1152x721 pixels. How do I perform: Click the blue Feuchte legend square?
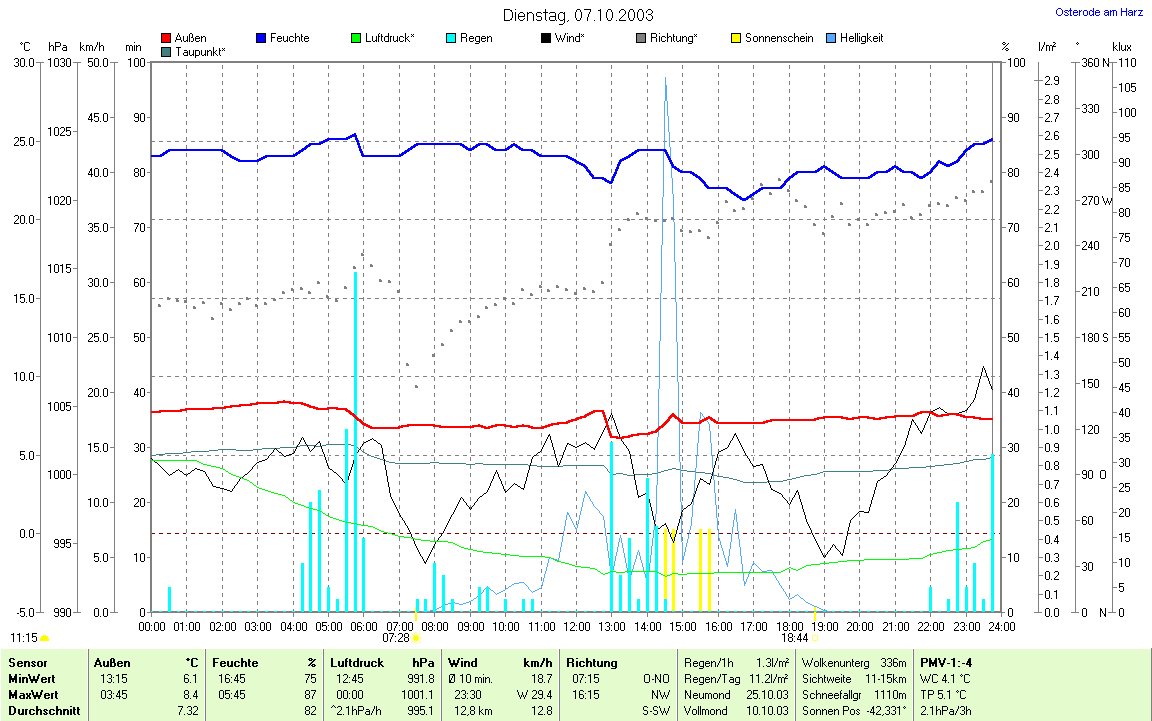tap(261, 38)
